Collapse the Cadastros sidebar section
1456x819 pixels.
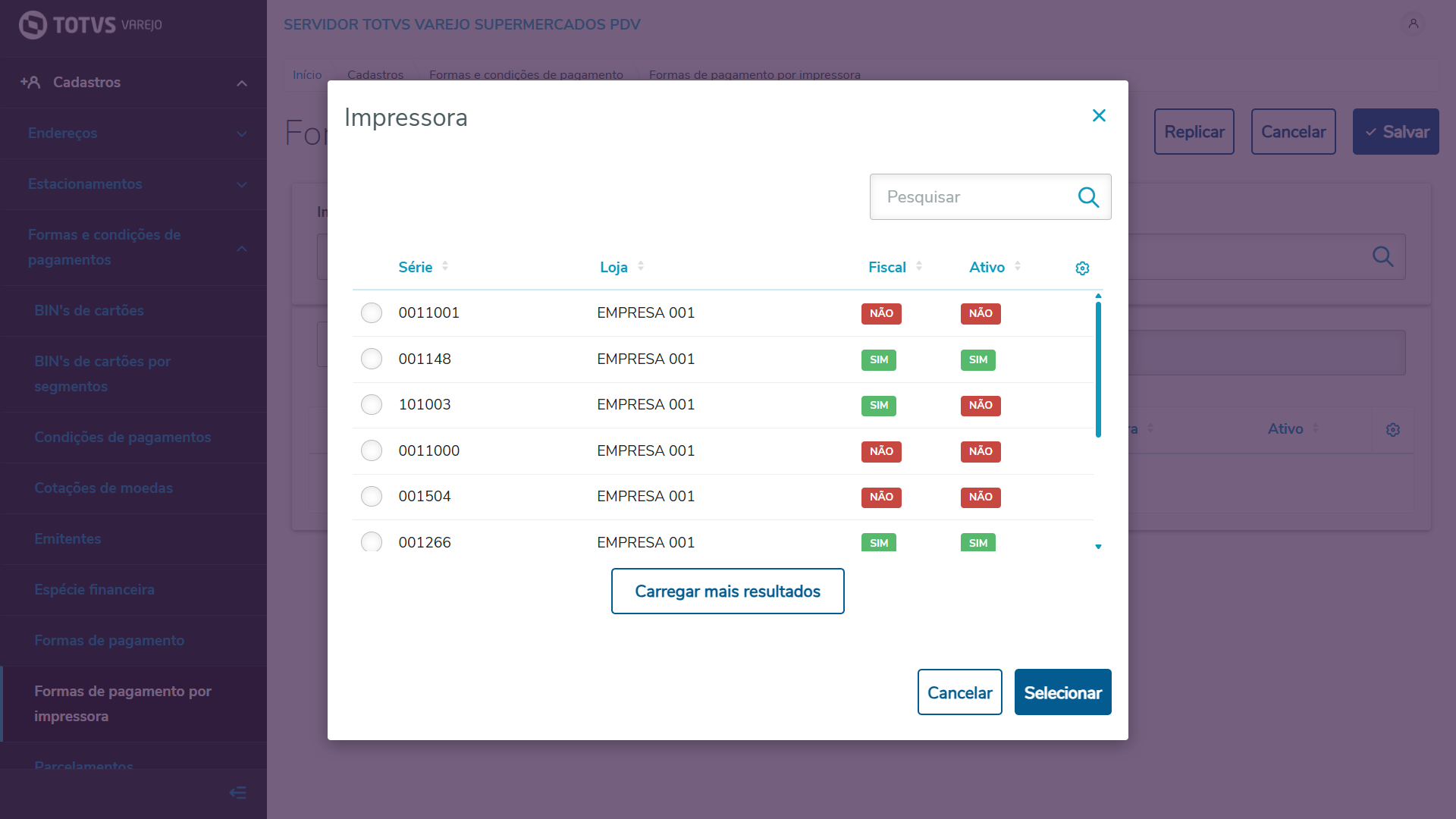click(x=242, y=83)
